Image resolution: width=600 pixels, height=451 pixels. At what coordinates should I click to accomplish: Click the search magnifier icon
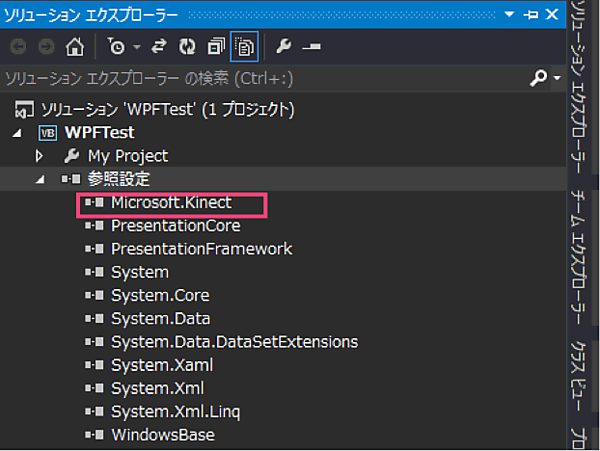(539, 78)
